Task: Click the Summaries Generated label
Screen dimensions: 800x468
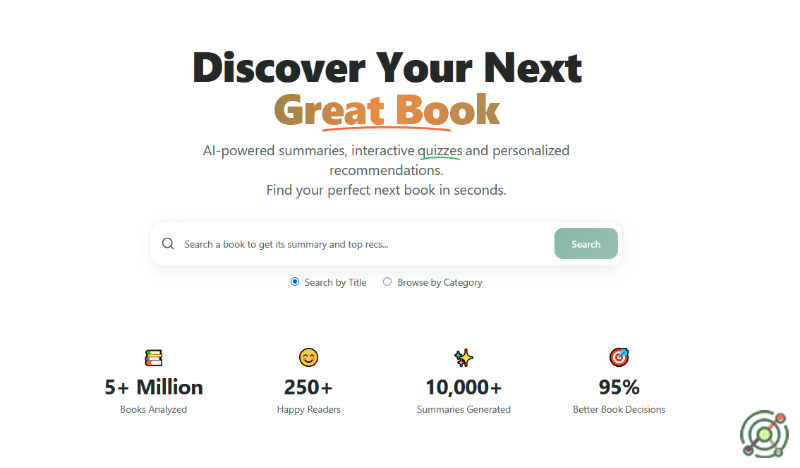Action: point(463,409)
